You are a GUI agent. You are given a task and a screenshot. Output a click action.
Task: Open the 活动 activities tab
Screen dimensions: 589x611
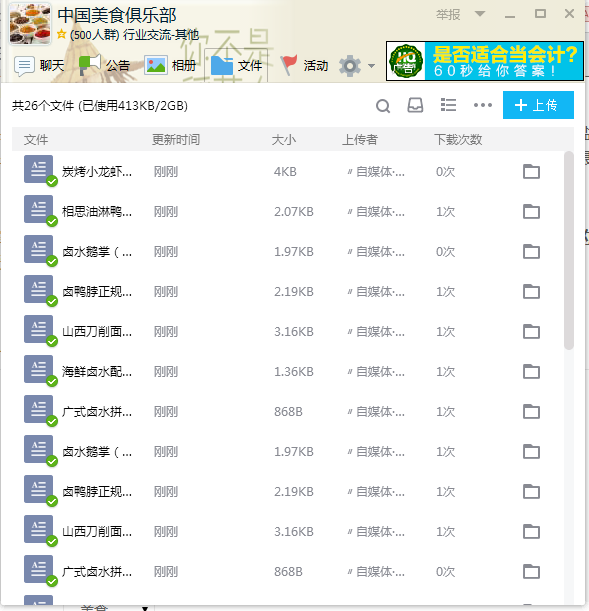pos(304,65)
